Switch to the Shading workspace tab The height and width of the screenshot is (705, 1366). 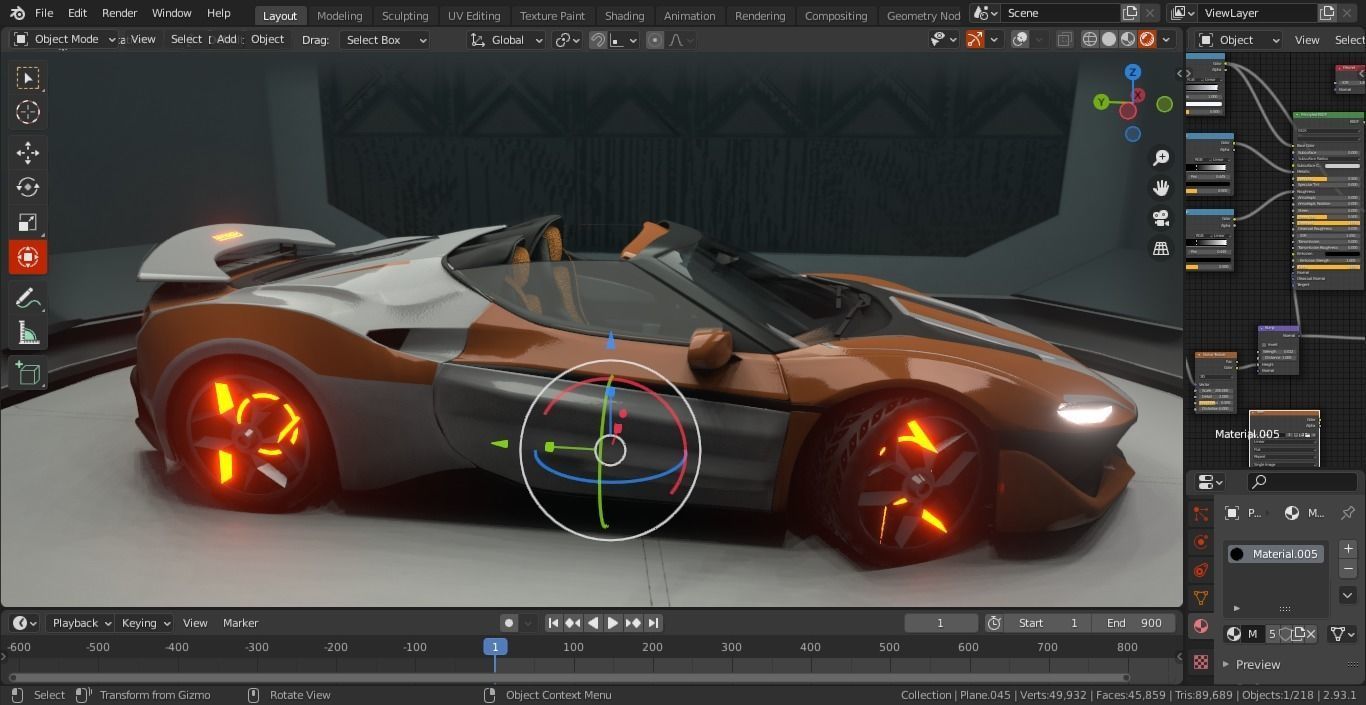tap(624, 15)
